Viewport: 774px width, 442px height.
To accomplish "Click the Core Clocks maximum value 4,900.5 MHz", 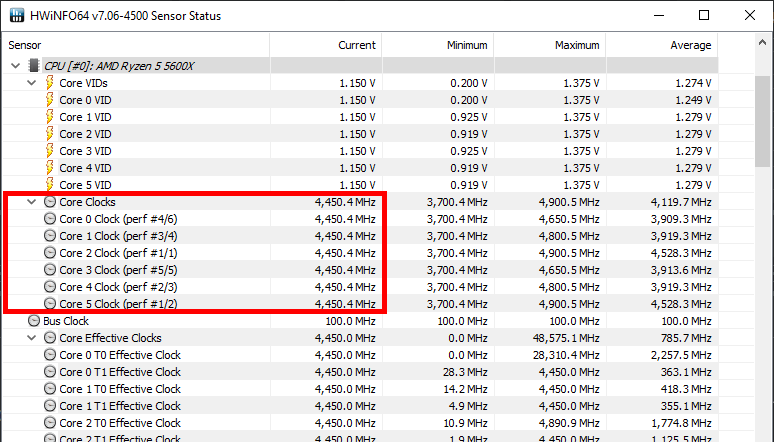I will [569, 202].
